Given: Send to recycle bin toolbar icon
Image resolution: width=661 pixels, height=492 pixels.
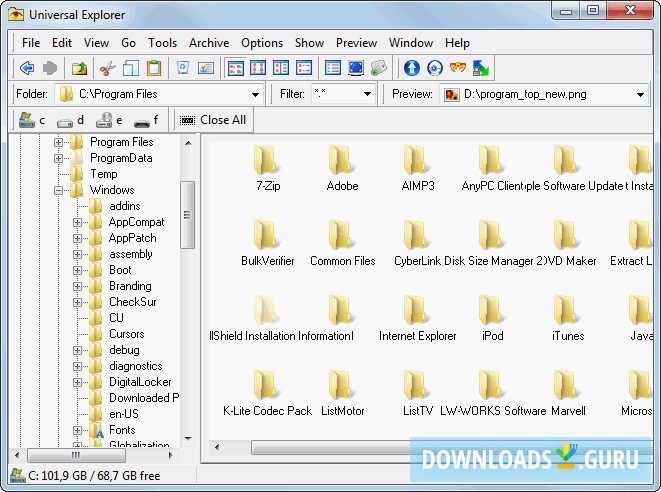Looking at the screenshot, I should 183,68.
